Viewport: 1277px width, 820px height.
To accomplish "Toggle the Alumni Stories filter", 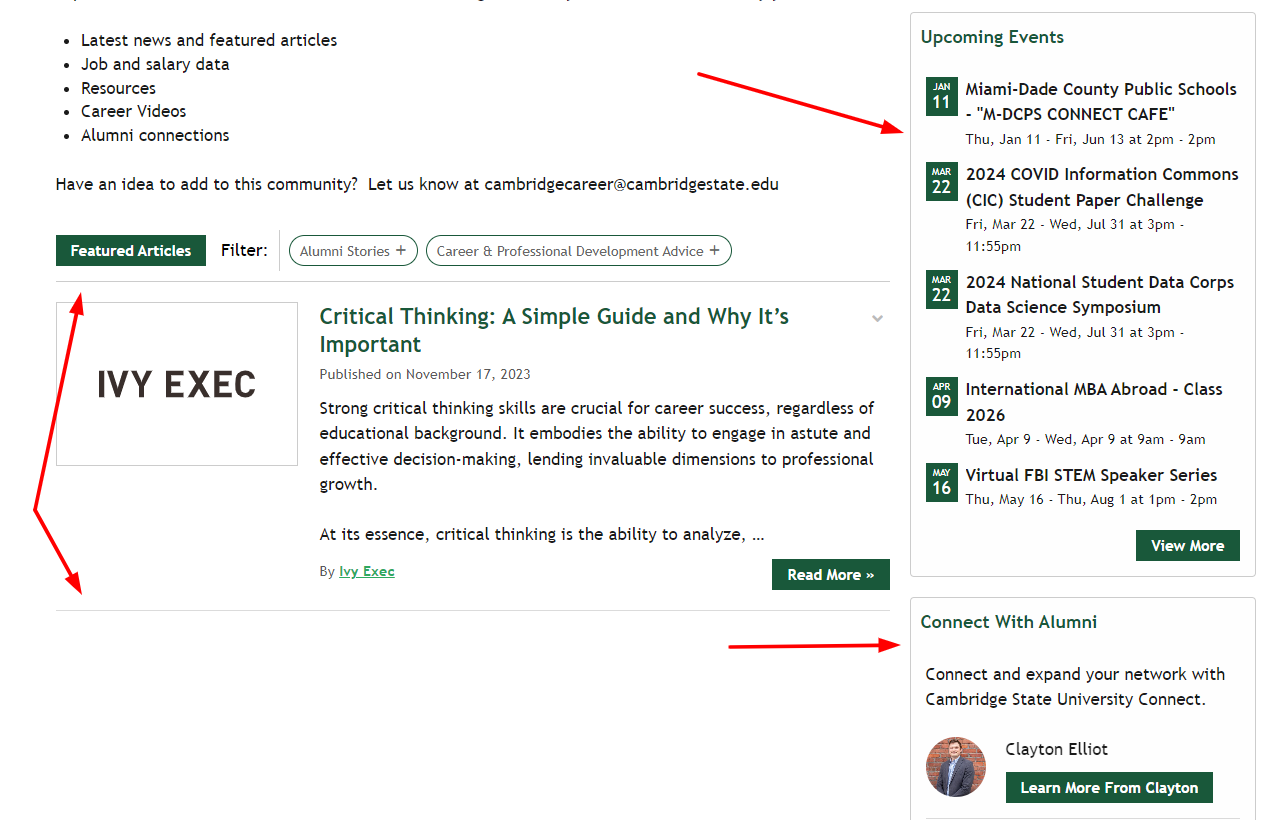I will 353,251.
